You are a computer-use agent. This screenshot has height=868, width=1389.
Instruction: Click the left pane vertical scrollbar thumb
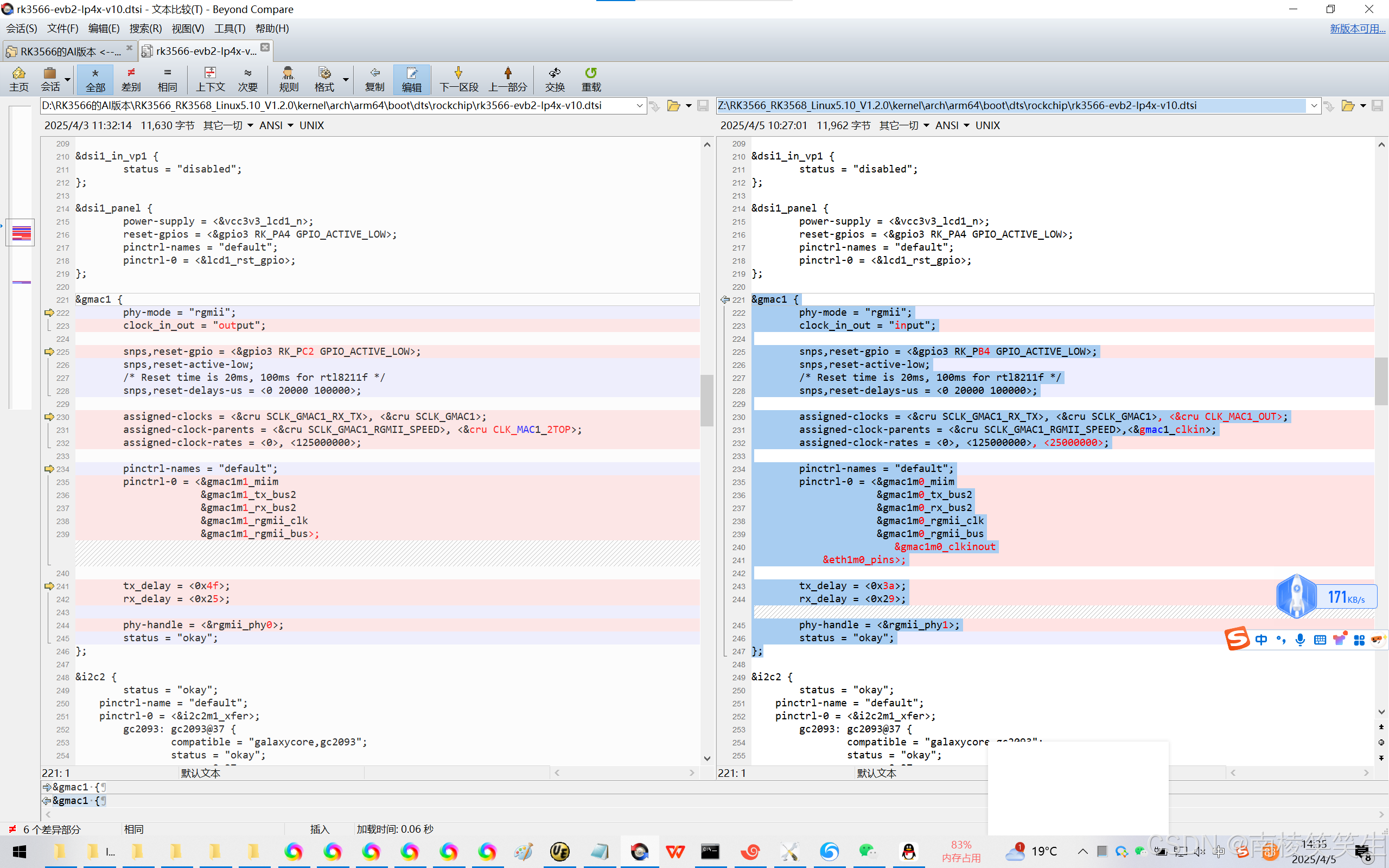point(707,400)
